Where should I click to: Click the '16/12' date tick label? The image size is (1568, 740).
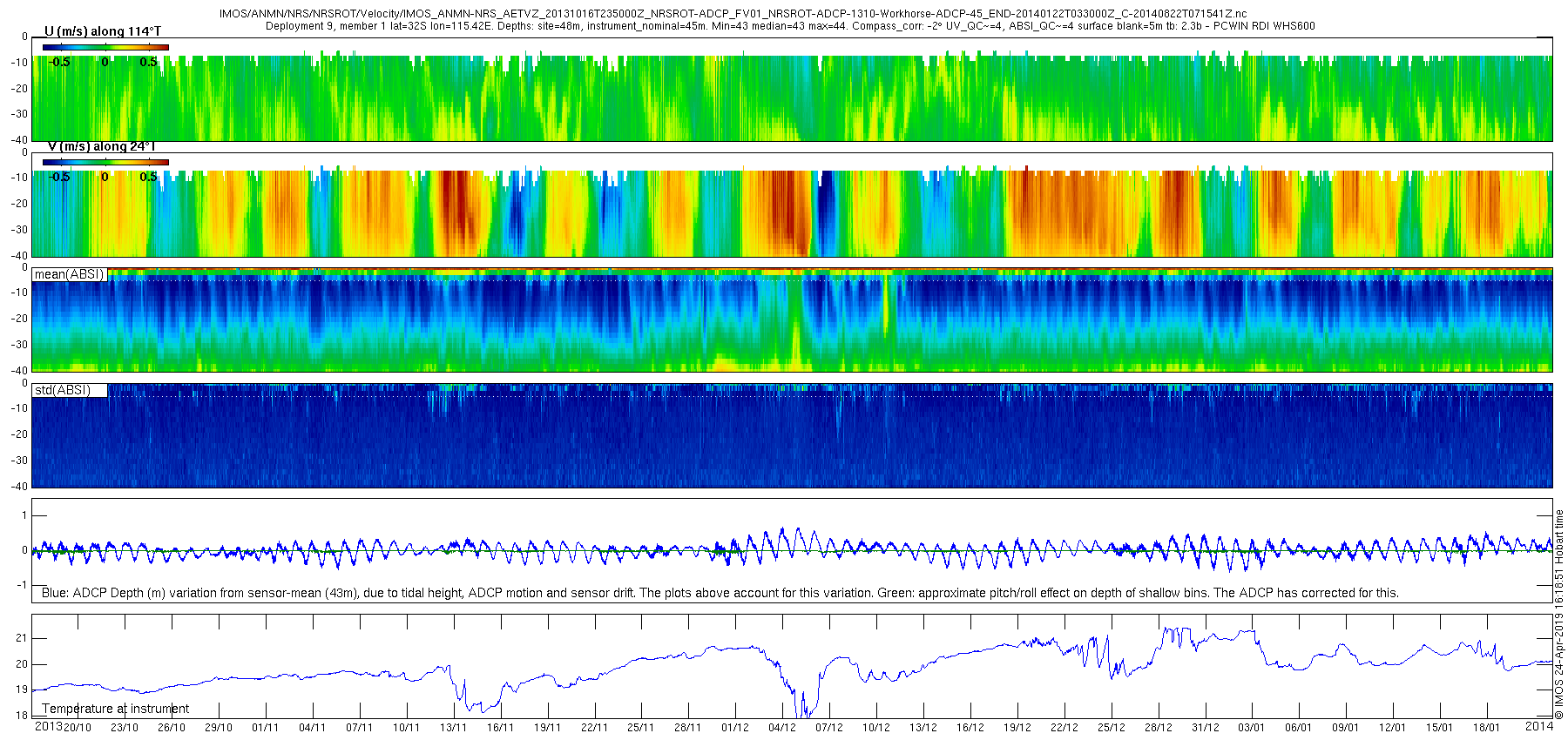pyautogui.click(x=970, y=728)
